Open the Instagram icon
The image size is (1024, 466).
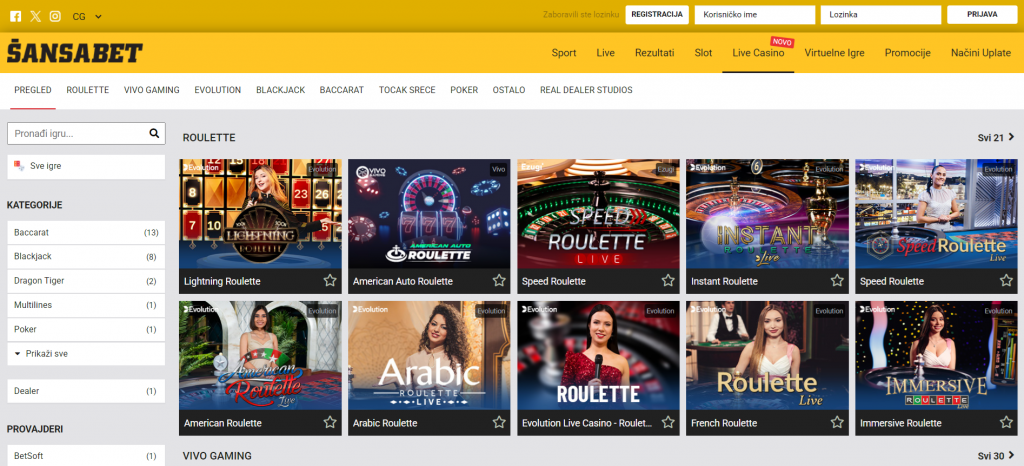(x=55, y=16)
